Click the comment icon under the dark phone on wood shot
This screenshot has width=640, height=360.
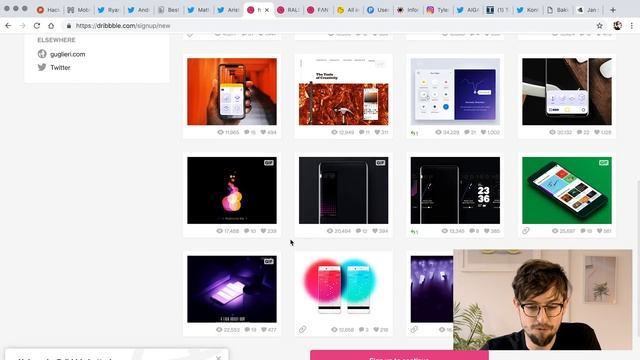pos(579,132)
